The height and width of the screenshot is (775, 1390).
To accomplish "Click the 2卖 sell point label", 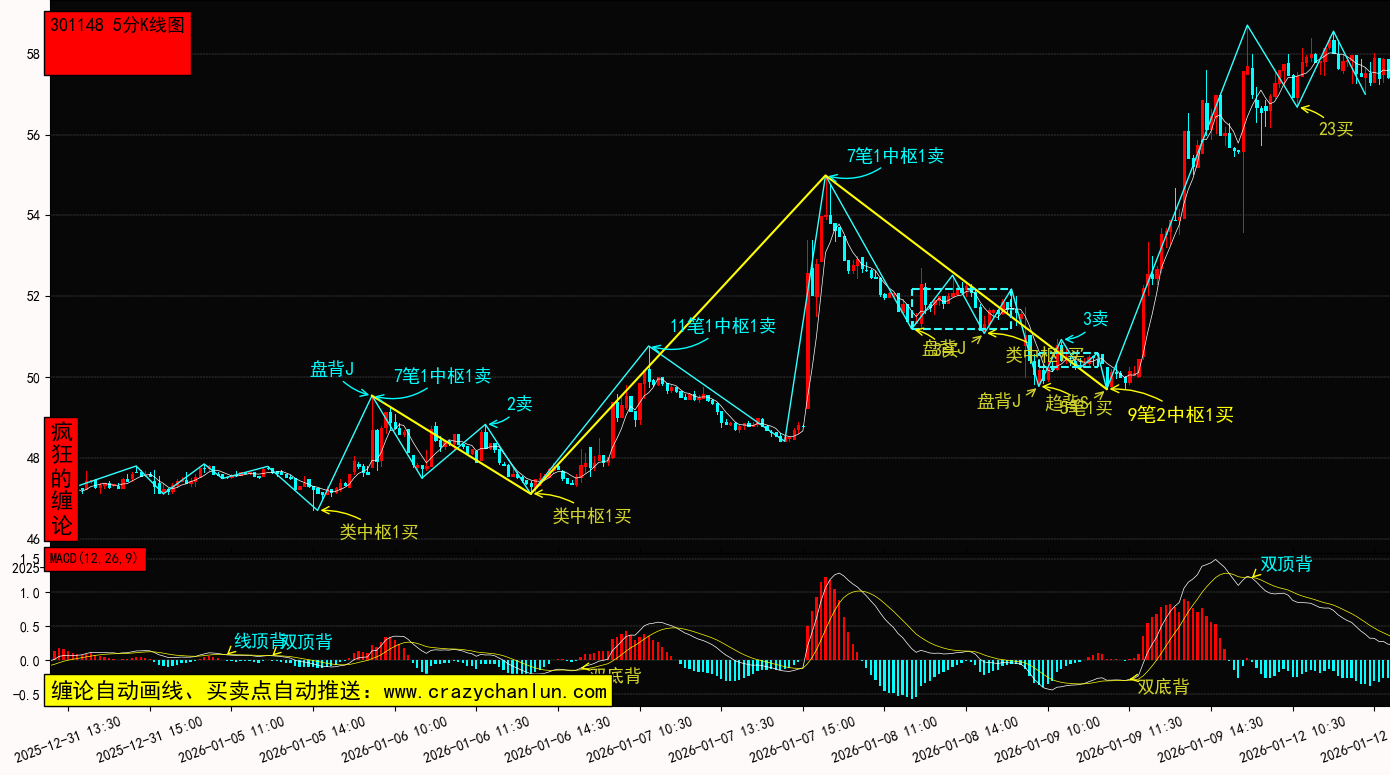I will pyautogui.click(x=519, y=404).
